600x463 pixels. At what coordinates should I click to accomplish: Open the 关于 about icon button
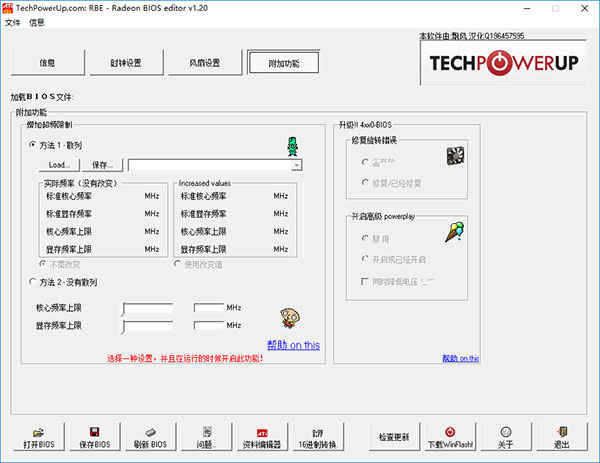(506, 437)
